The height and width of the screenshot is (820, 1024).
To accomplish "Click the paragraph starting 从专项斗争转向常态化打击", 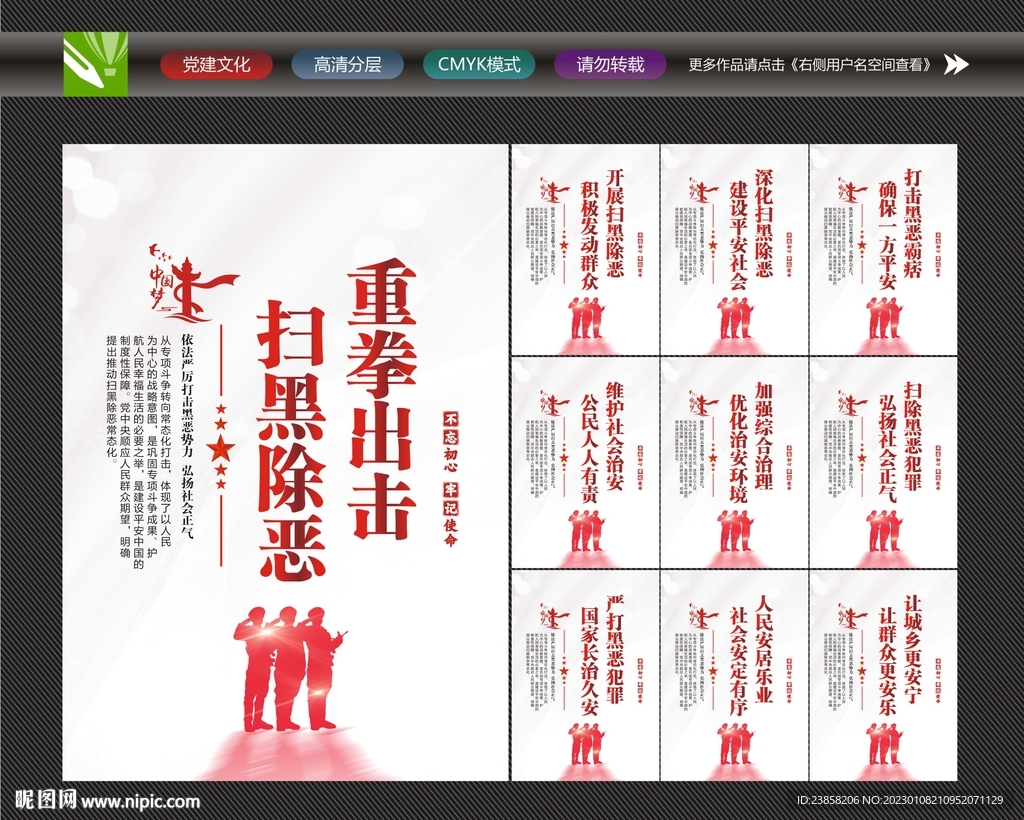I will coord(138,452).
